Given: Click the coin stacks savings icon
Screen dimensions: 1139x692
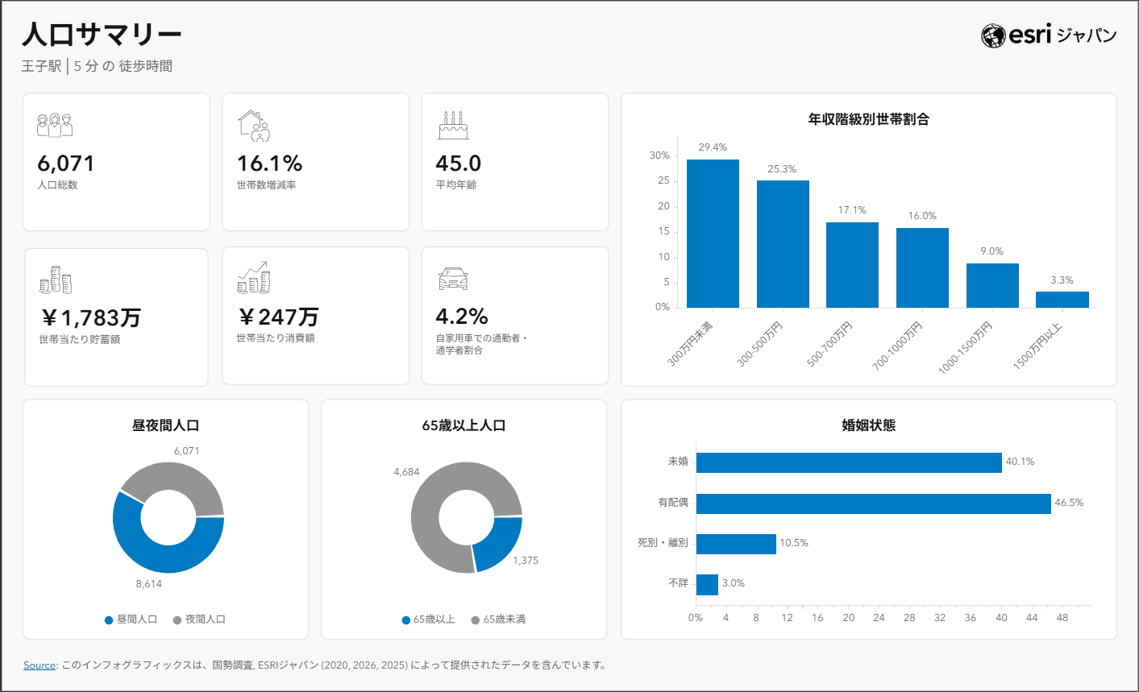Looking at the screenshot, I should click(55, 280).
